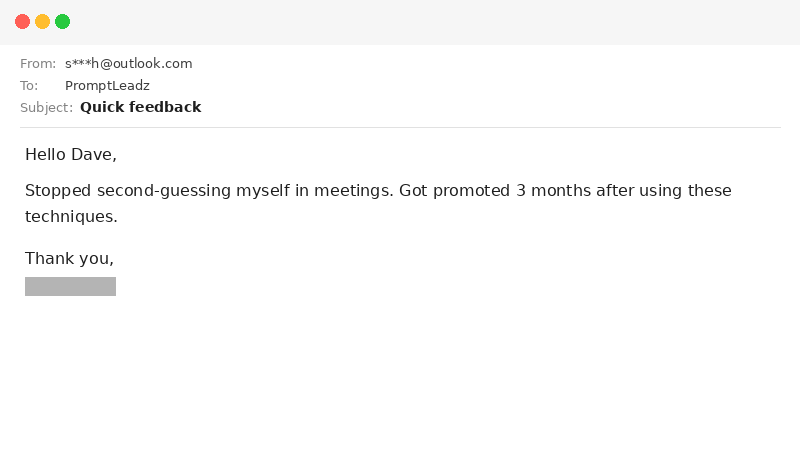Screen dimensions: 800x450
Task: Click the sender address s***h@outlook.com
Action: point(128,64)
